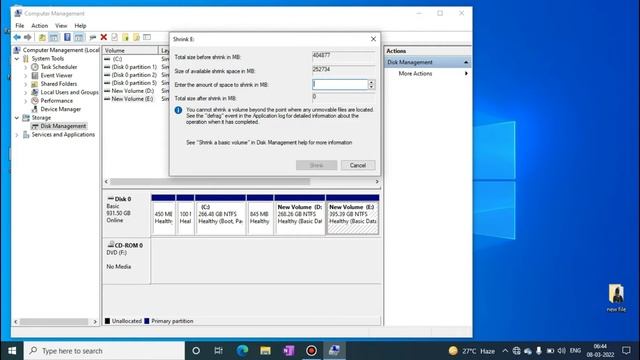The width and height of the screenshot is (640, 360).
Task: Expand the More Actions submenu arrow
Action: pyautogui.click(x=466, y=73)
